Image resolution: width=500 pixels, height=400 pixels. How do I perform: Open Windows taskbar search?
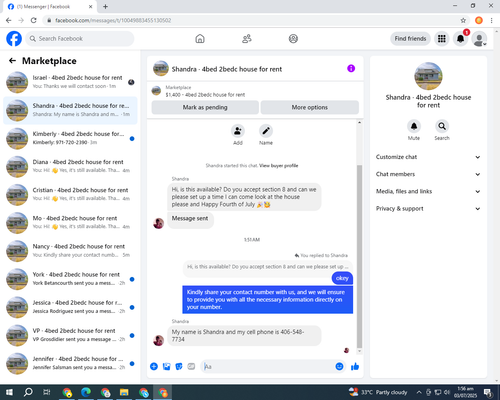coord(28,392)
